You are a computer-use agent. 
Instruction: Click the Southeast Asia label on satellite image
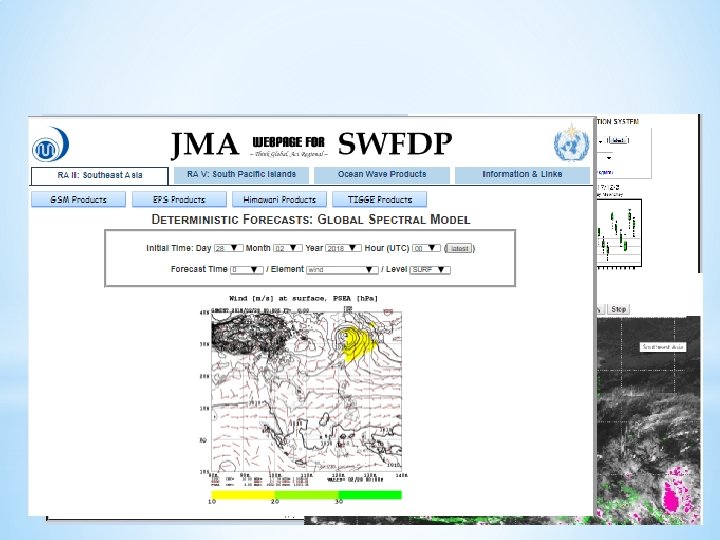pos(663,347)
